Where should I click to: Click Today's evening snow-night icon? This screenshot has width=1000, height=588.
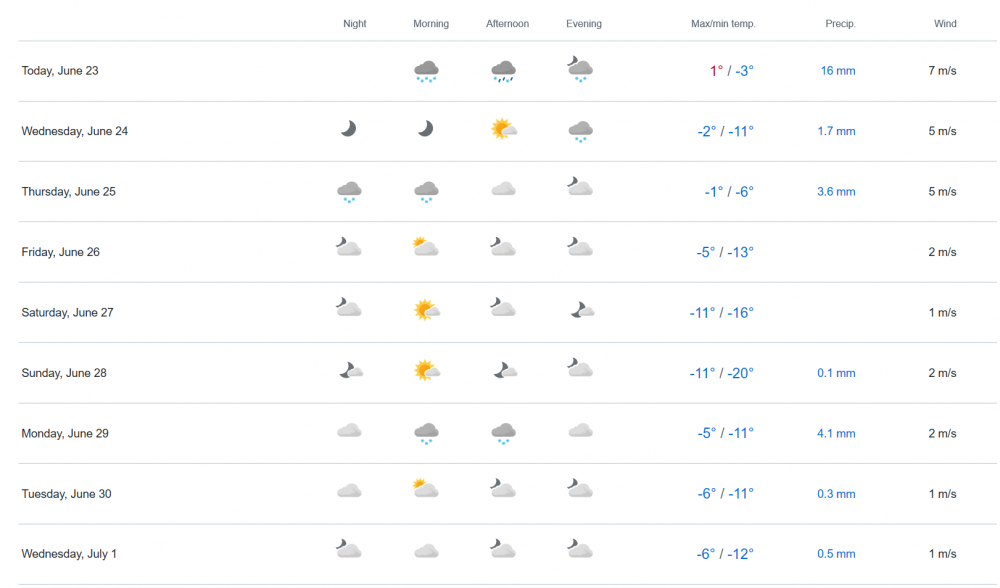point(579,69)
